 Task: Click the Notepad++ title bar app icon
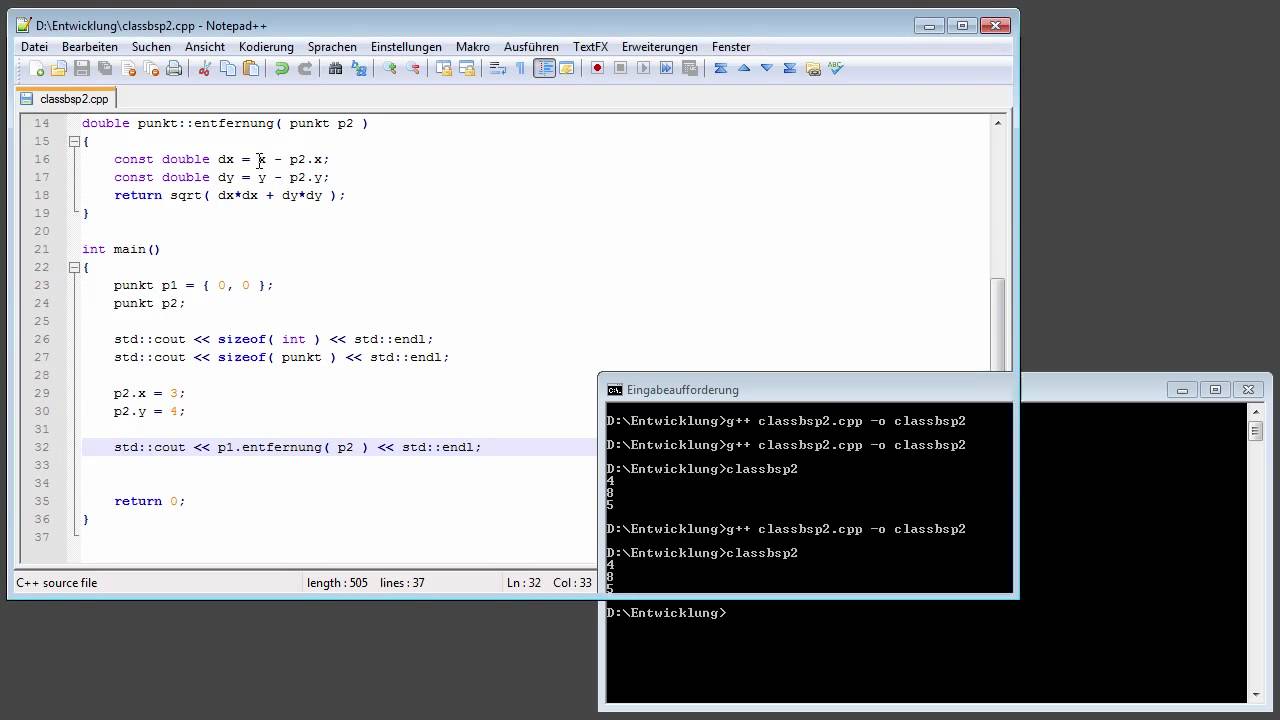[x=23, y=25]
